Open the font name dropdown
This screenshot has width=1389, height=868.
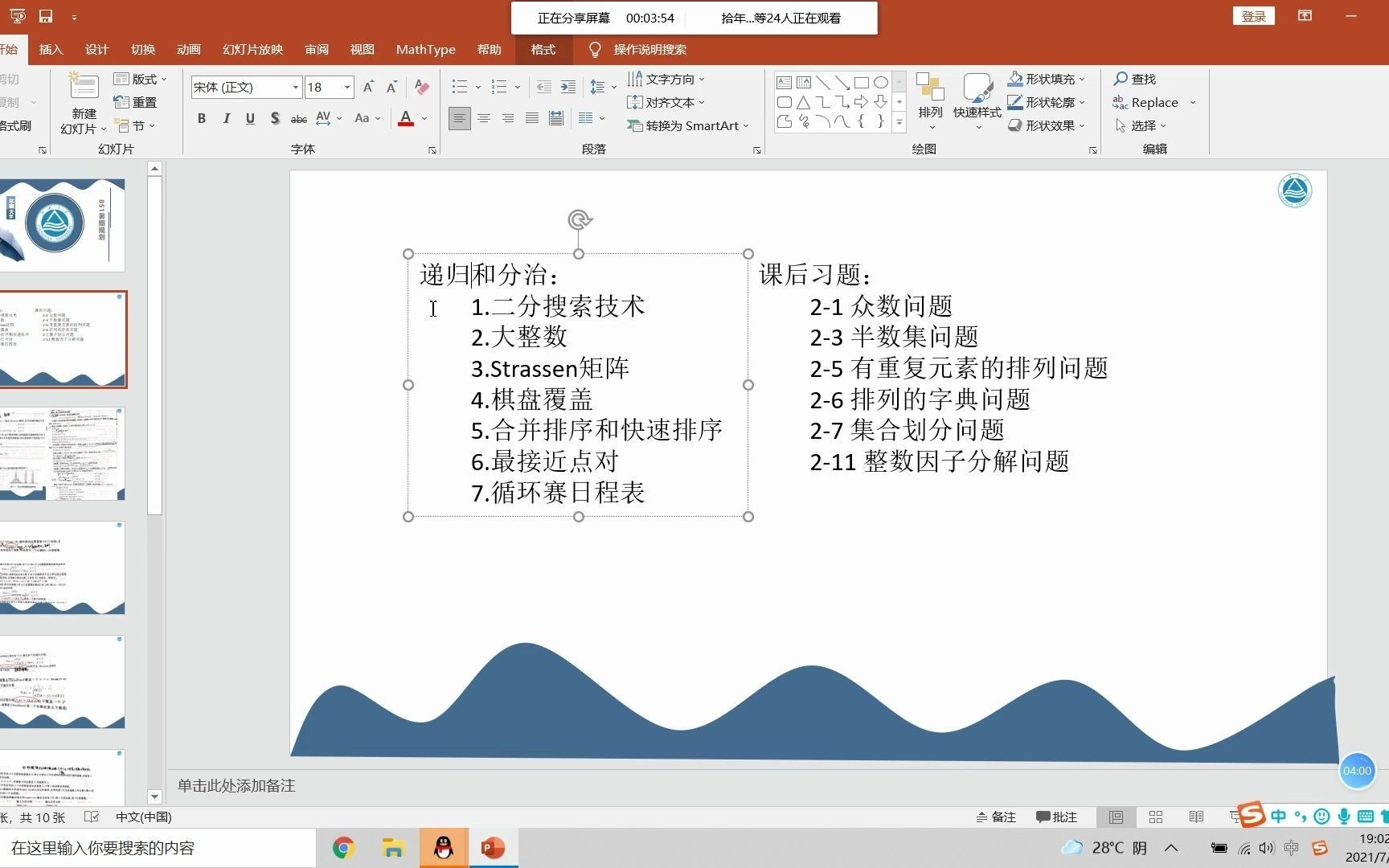pos(294,87)
